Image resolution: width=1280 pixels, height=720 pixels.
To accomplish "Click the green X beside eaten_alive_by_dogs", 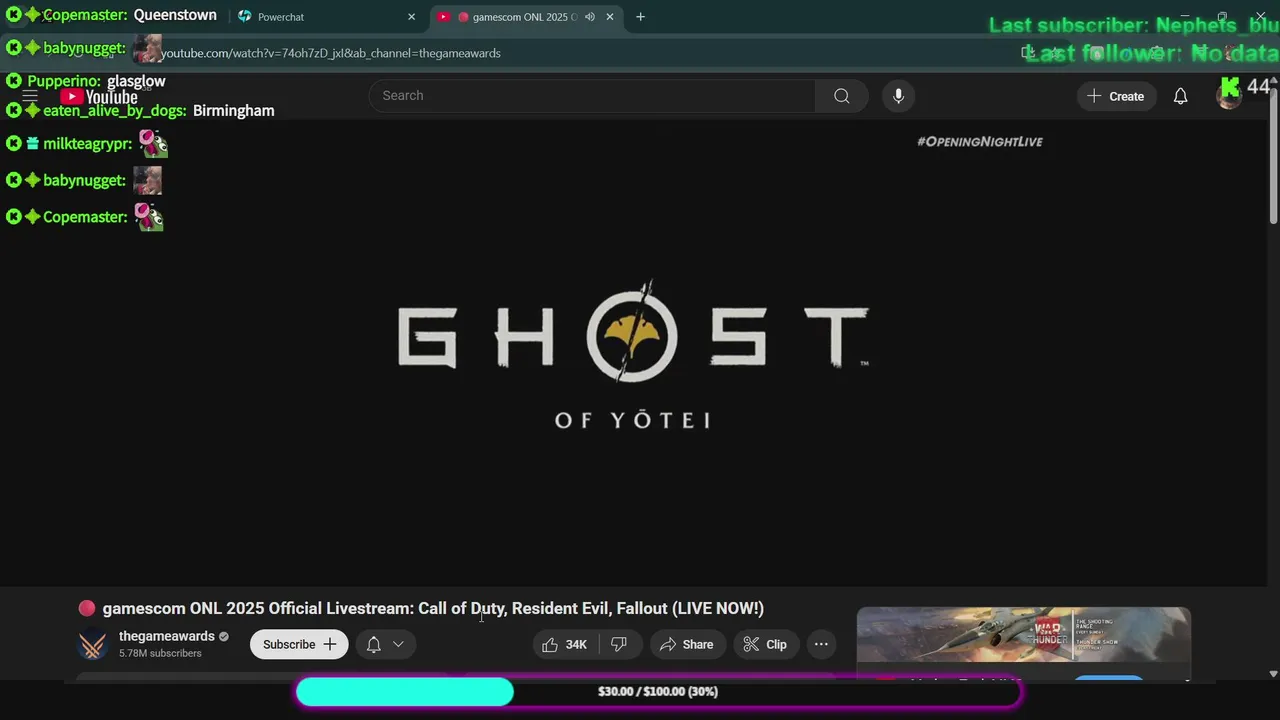I will (14, 111).
